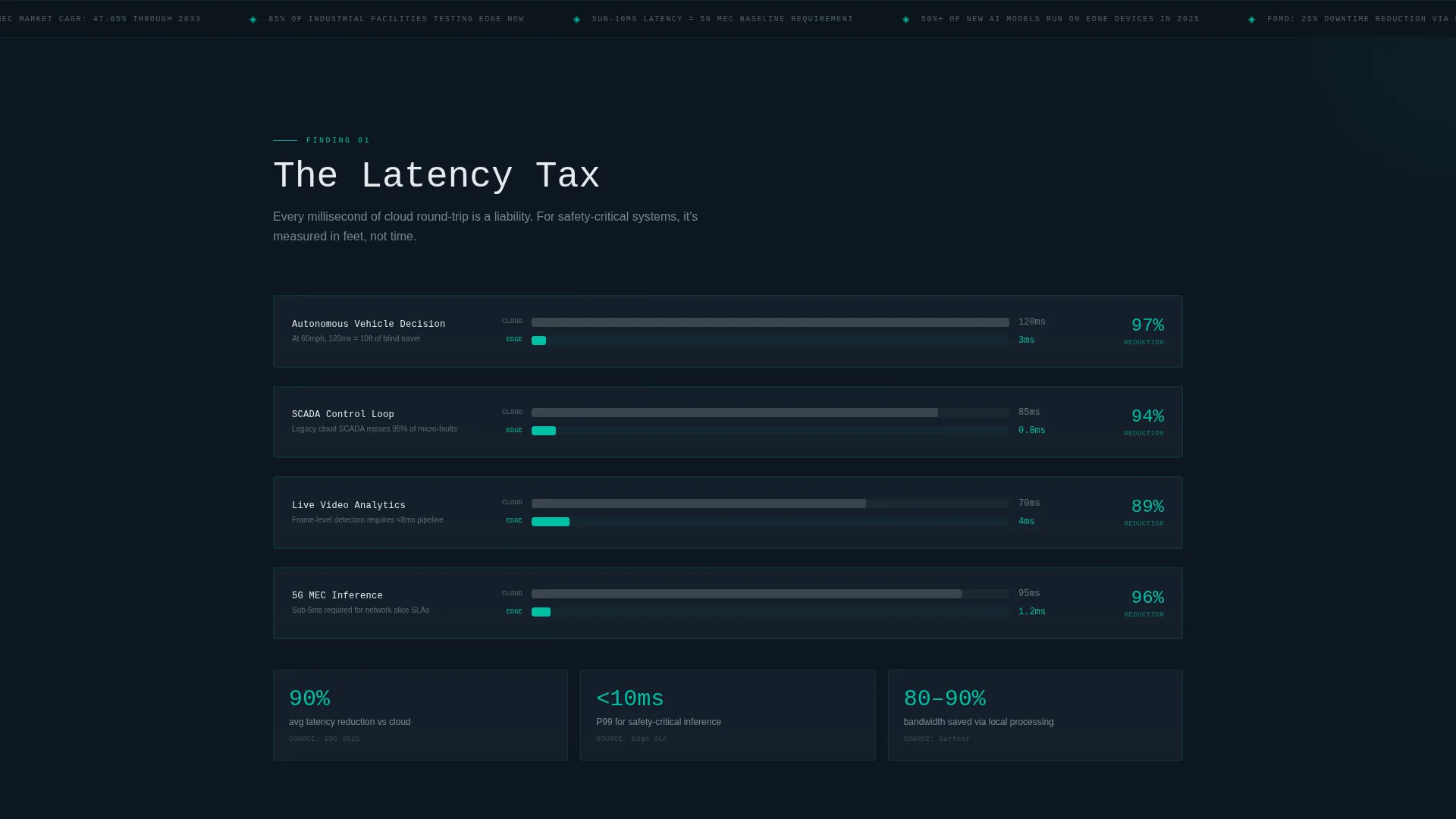Open the 90% avg latency reduction card
1456x819 pixels.
click(420, 715)
